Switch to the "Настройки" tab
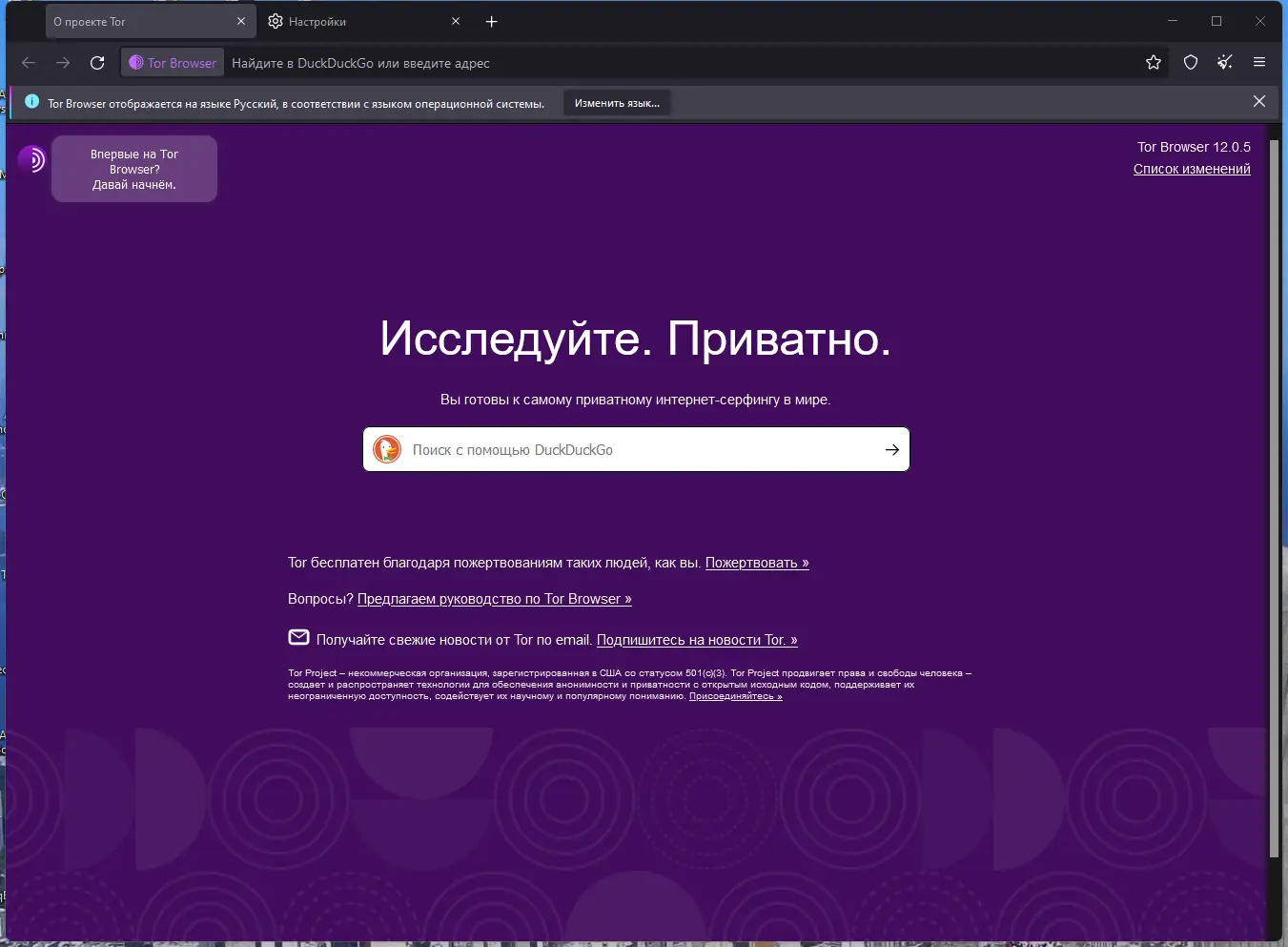Viewport: 1288px width, 947px height. pyautogui.click(x=364, y=21)
